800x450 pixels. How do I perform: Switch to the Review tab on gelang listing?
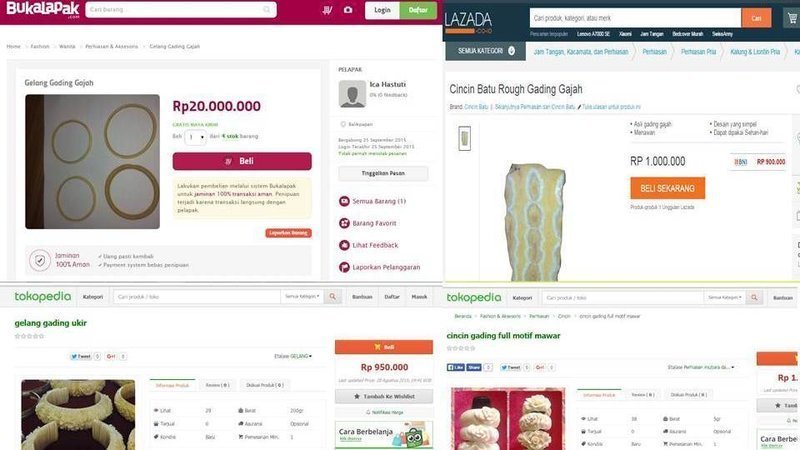tap(217, 385)
